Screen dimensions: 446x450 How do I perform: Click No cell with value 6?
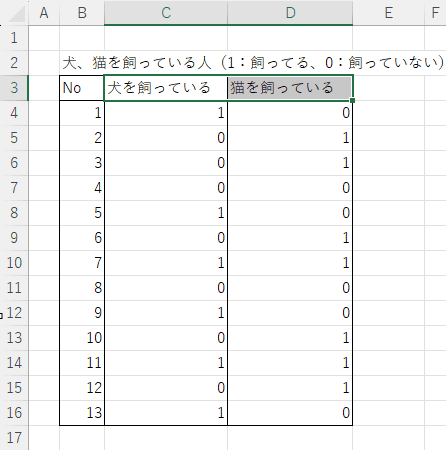(82, 238)
